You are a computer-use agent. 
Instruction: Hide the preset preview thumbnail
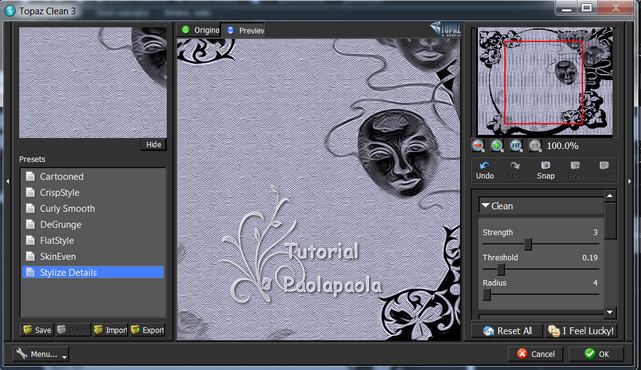pos(154,144)
